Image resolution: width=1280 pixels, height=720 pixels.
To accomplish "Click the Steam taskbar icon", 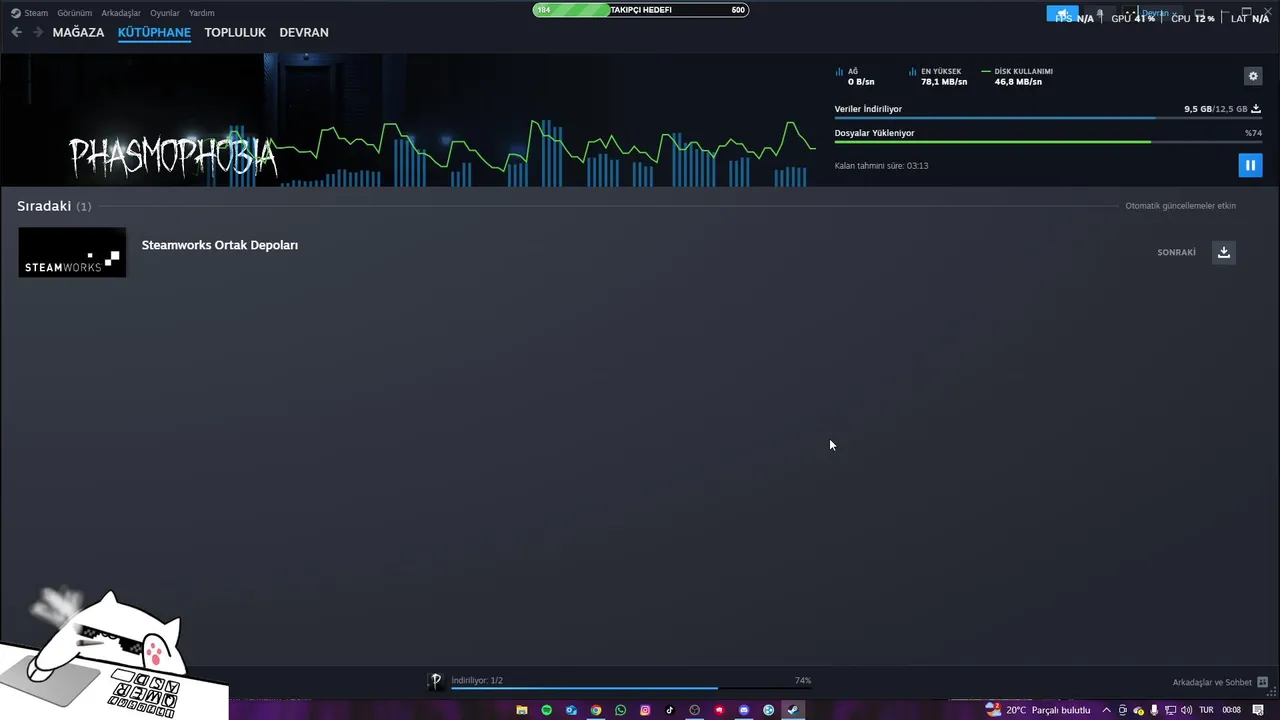I will [793, 710].
